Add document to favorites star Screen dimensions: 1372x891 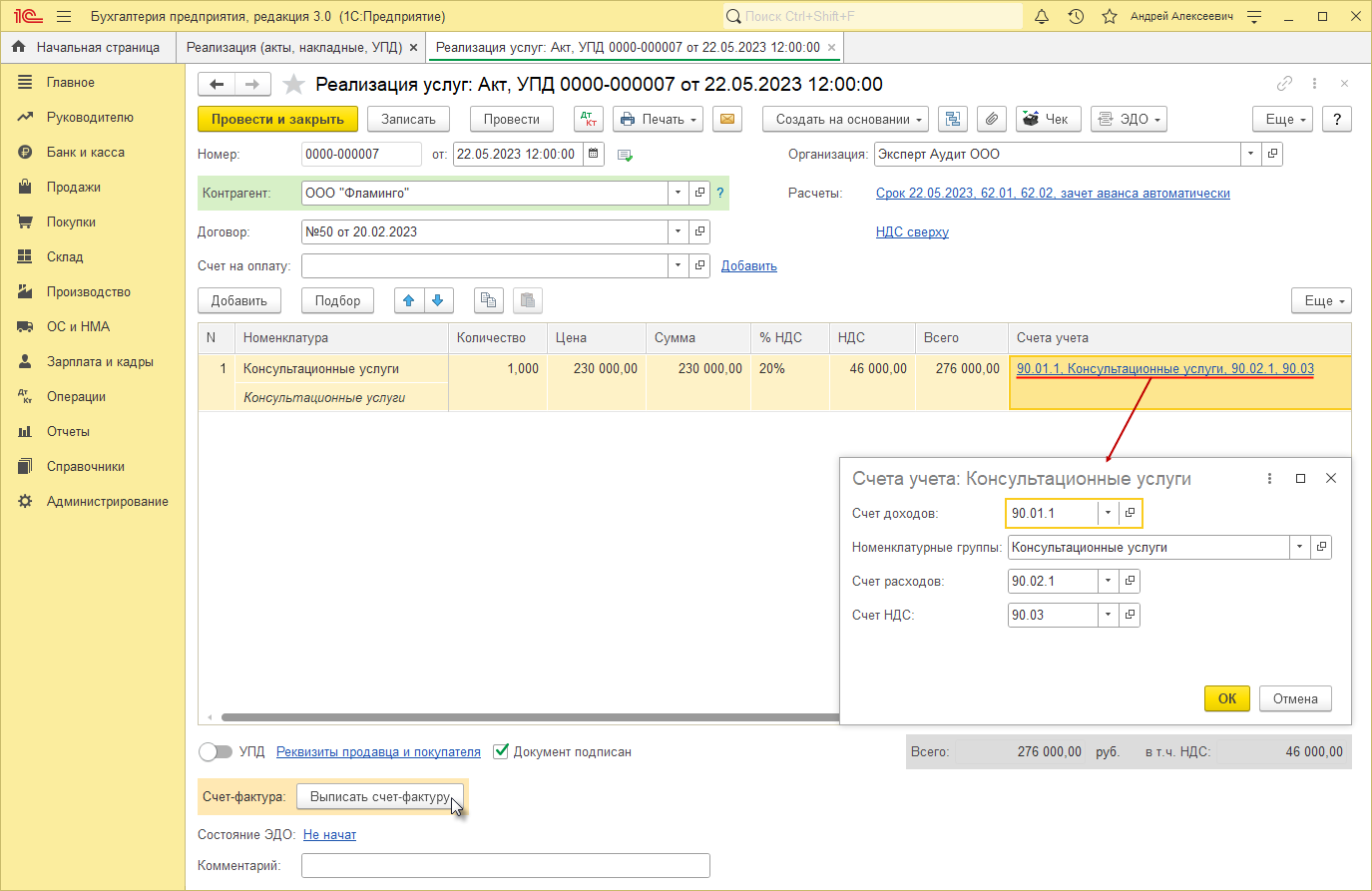pos(293,85)
